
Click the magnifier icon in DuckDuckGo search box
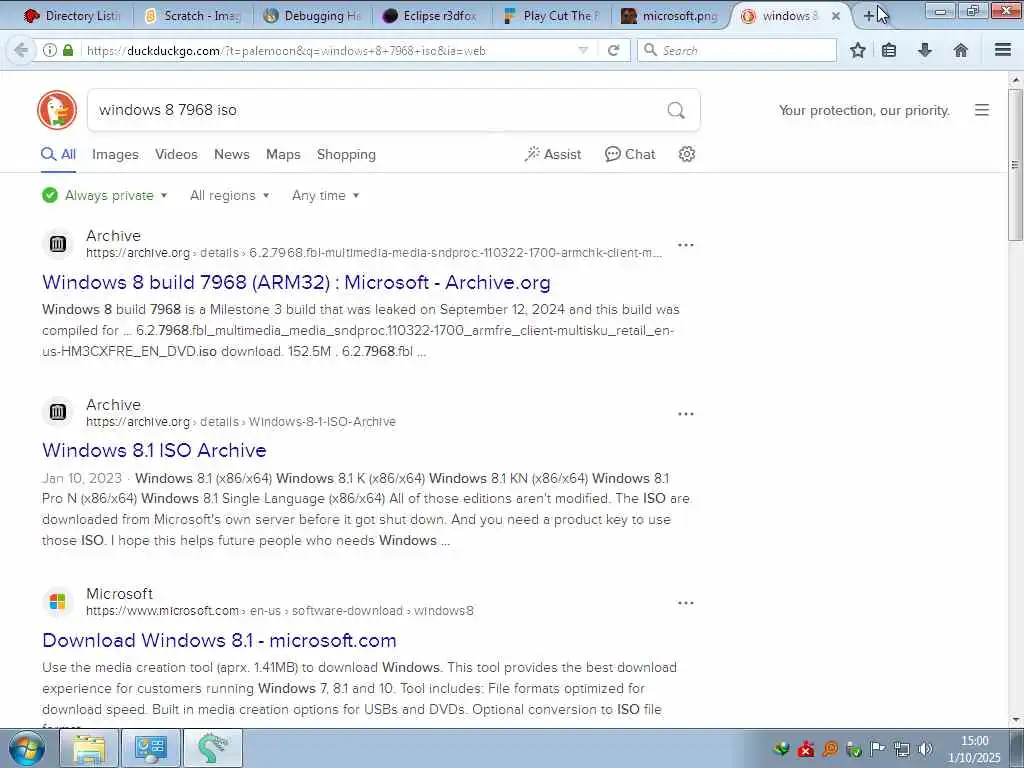click(676, 110)
